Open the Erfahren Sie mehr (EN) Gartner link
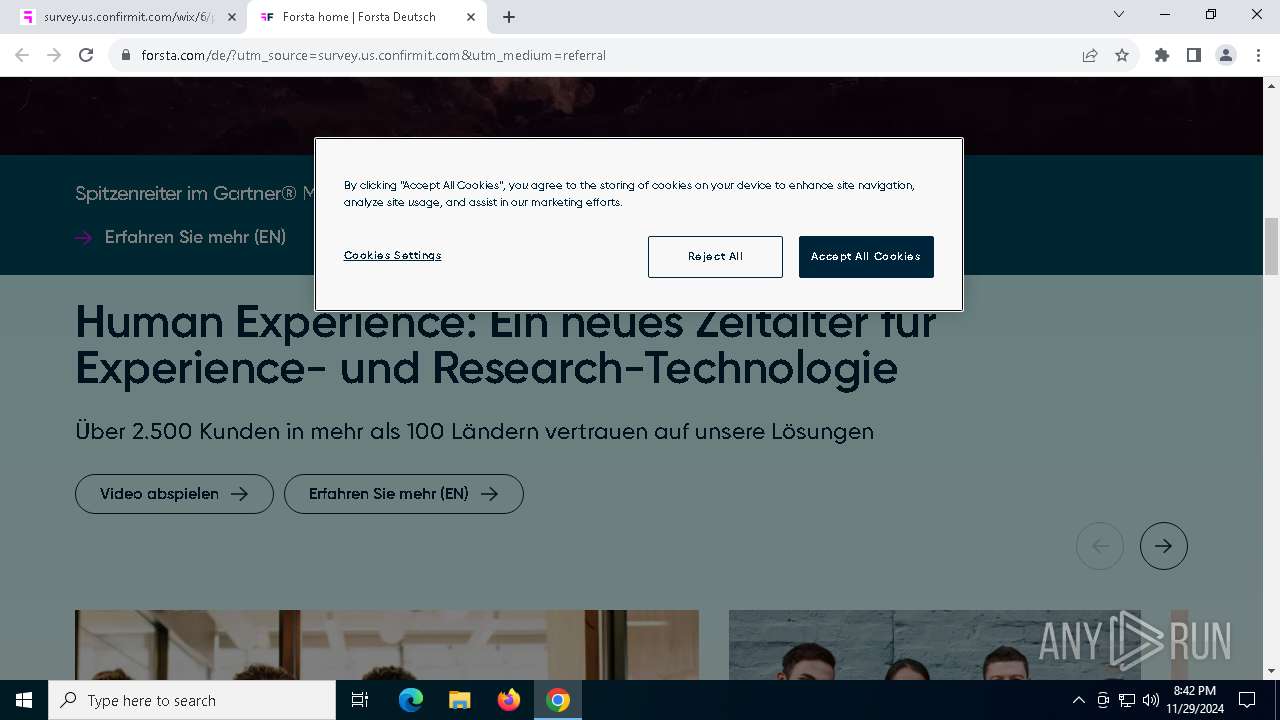Screen dimensions: 1280x720 point(181,237)
